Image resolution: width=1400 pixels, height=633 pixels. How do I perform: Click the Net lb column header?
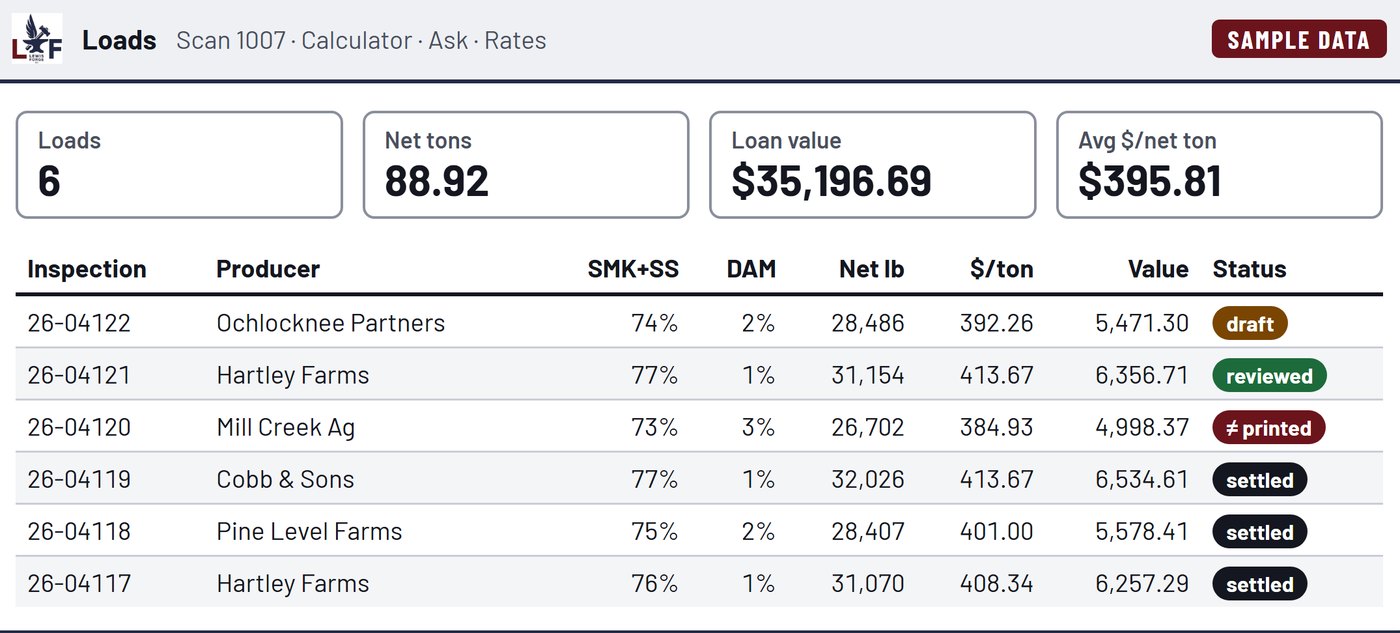click(872, 269)
